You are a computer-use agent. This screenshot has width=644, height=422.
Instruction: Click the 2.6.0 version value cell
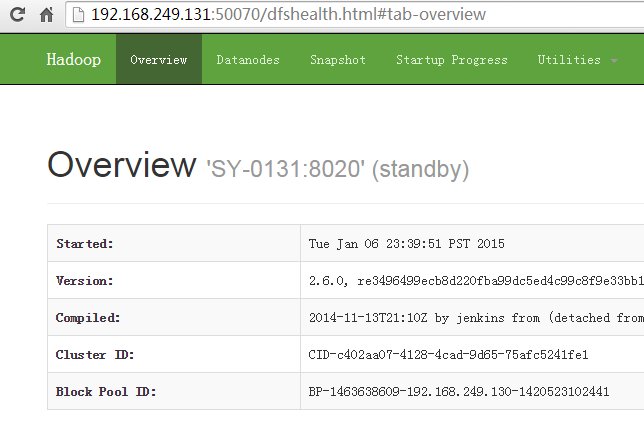(470, 281)
